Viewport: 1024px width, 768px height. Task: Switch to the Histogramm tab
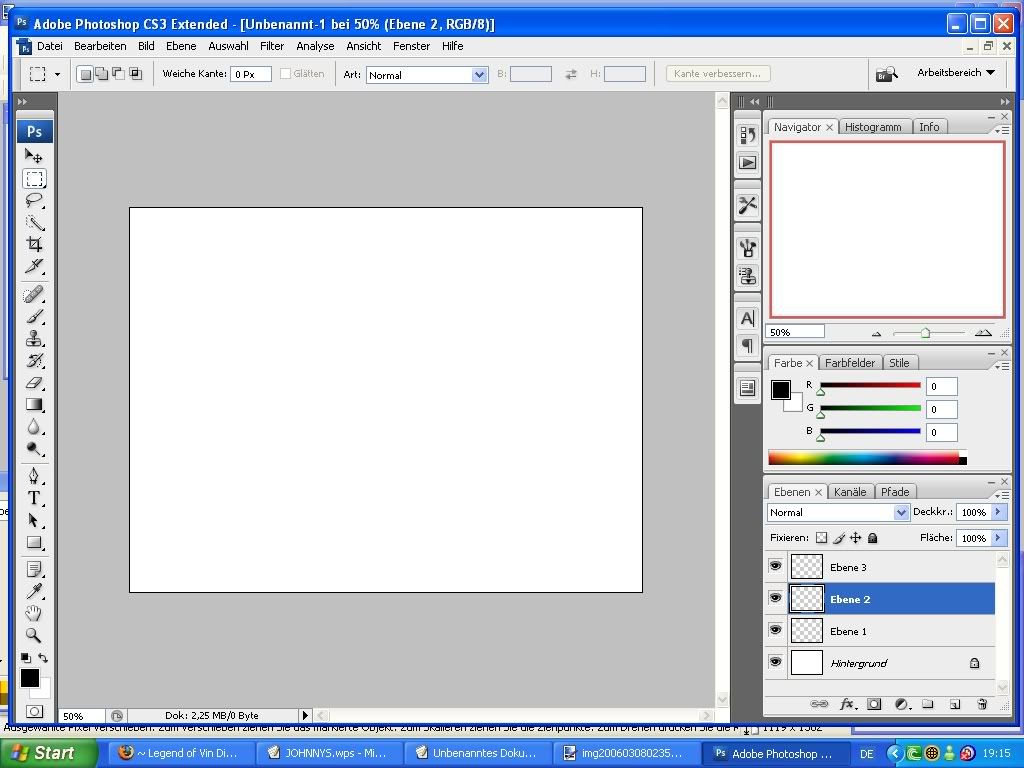click(x=873, y=127)
